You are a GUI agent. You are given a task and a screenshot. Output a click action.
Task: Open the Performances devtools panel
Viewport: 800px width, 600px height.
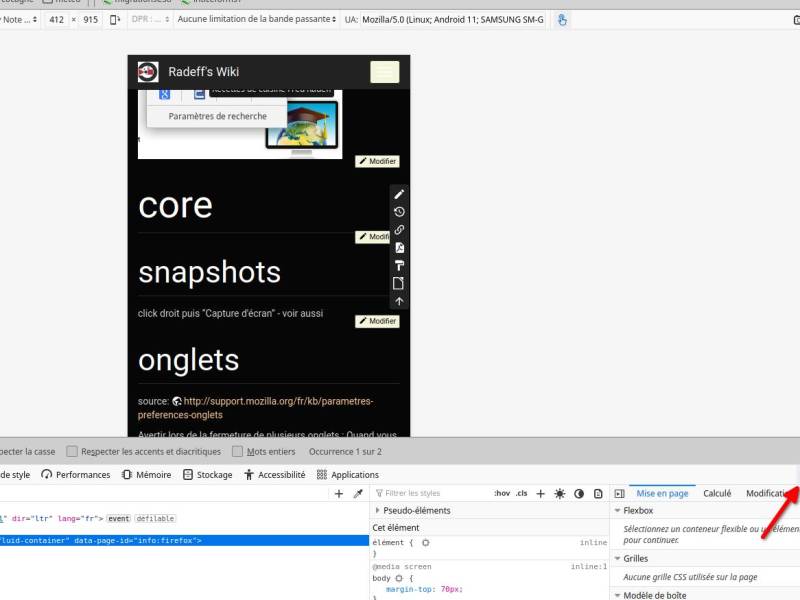coord(76,474)
